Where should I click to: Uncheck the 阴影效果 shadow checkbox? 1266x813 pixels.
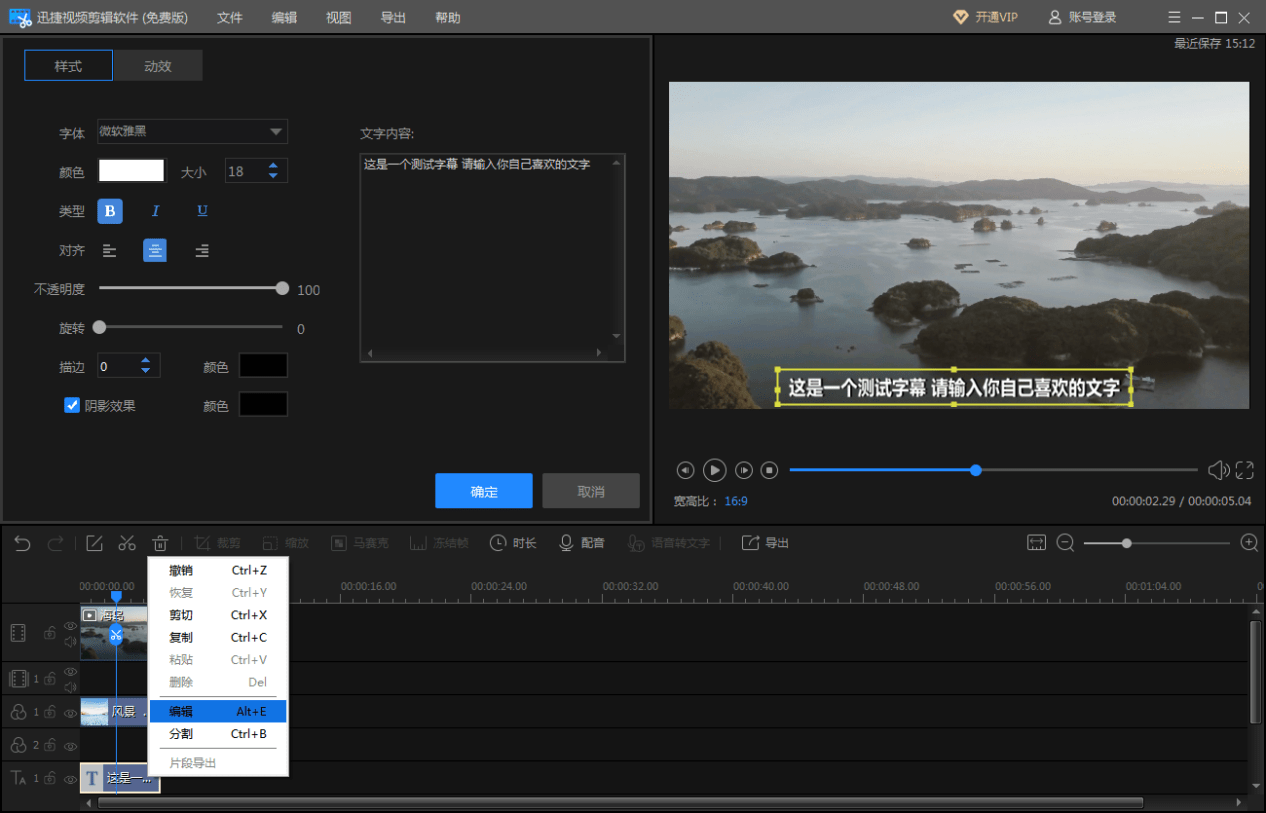(72, 405)
